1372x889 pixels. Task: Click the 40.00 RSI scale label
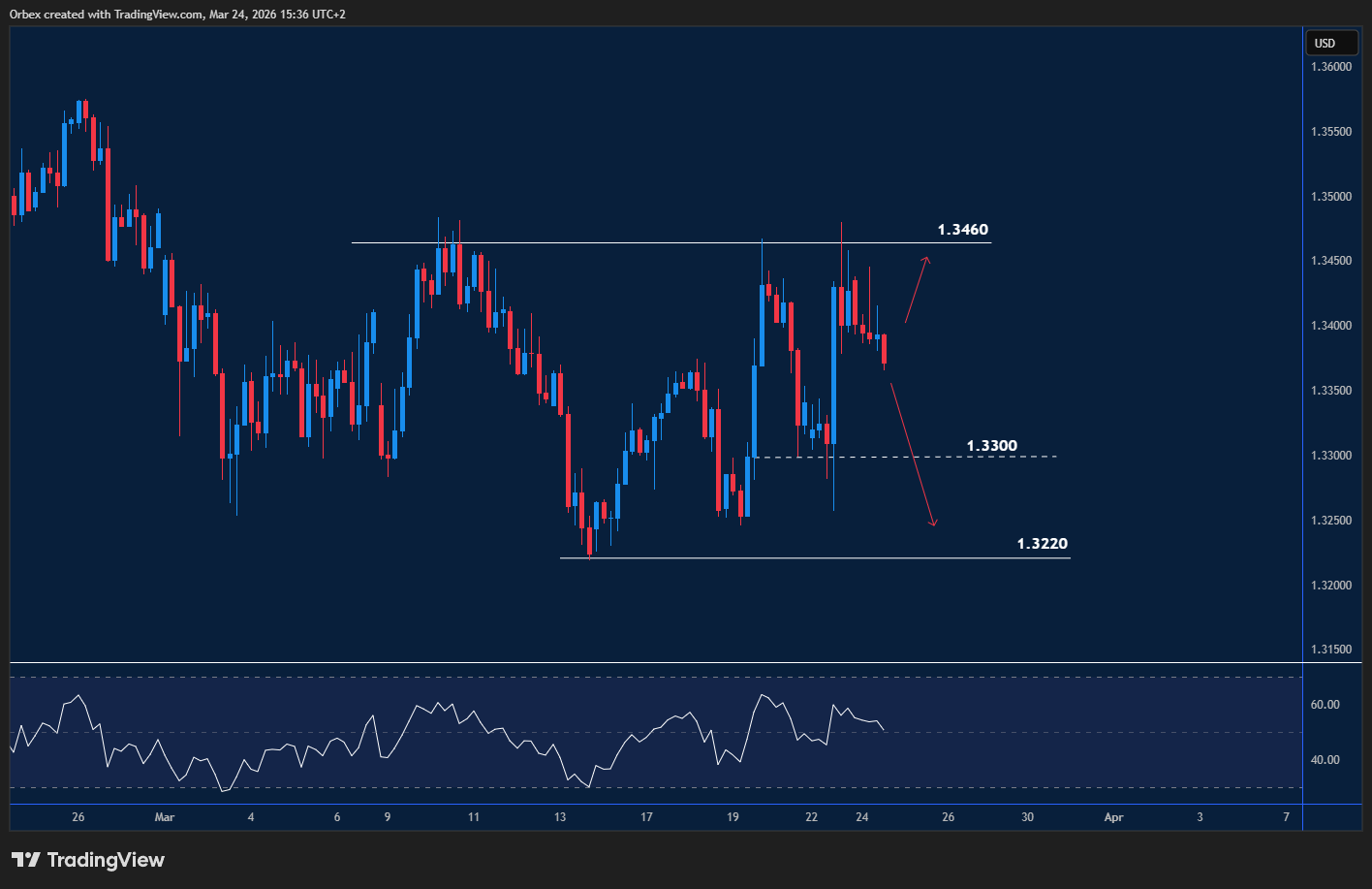tap(1325, 760)
